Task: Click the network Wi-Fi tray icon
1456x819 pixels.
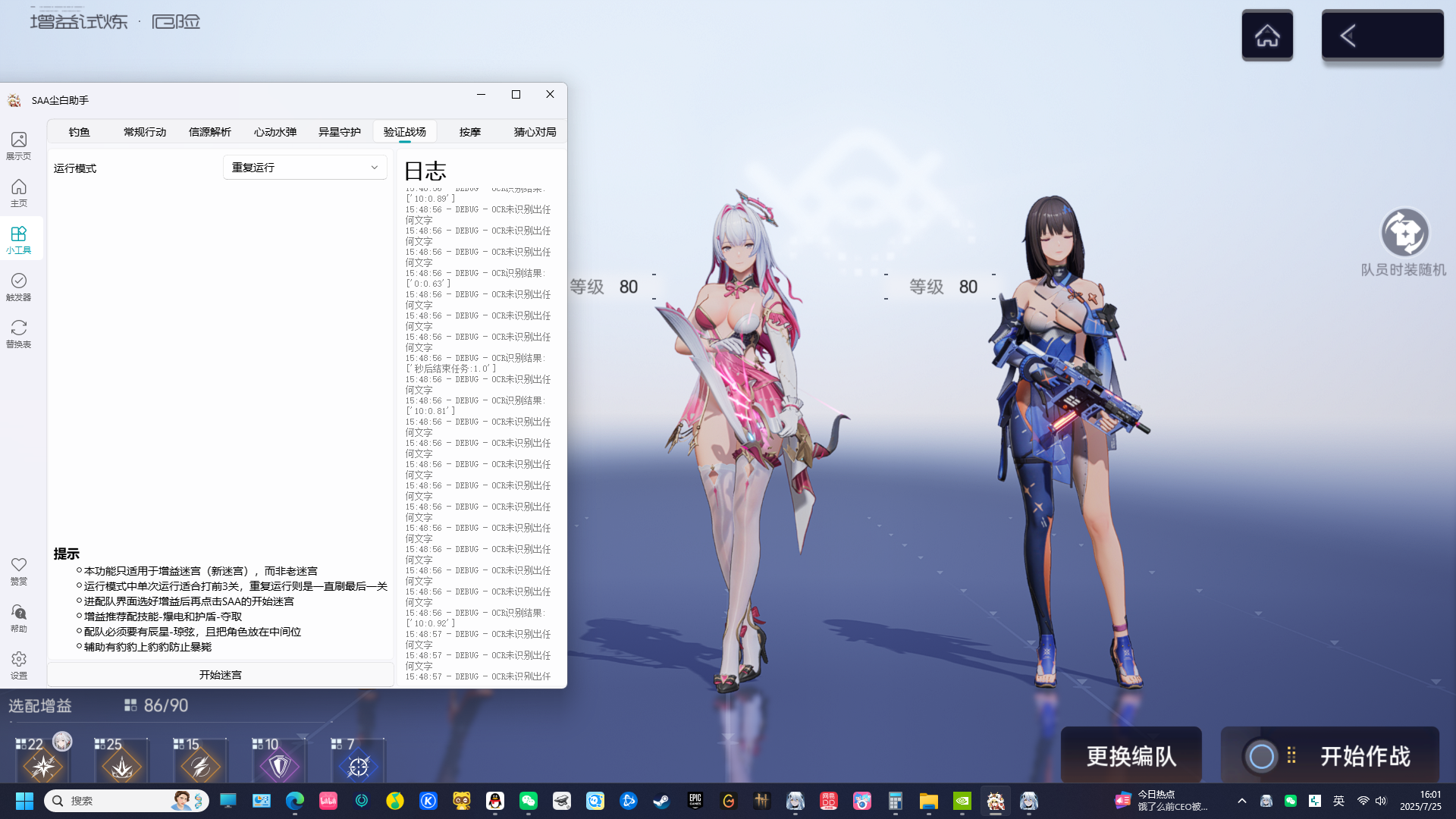Action: click(x=1363, y=801)
